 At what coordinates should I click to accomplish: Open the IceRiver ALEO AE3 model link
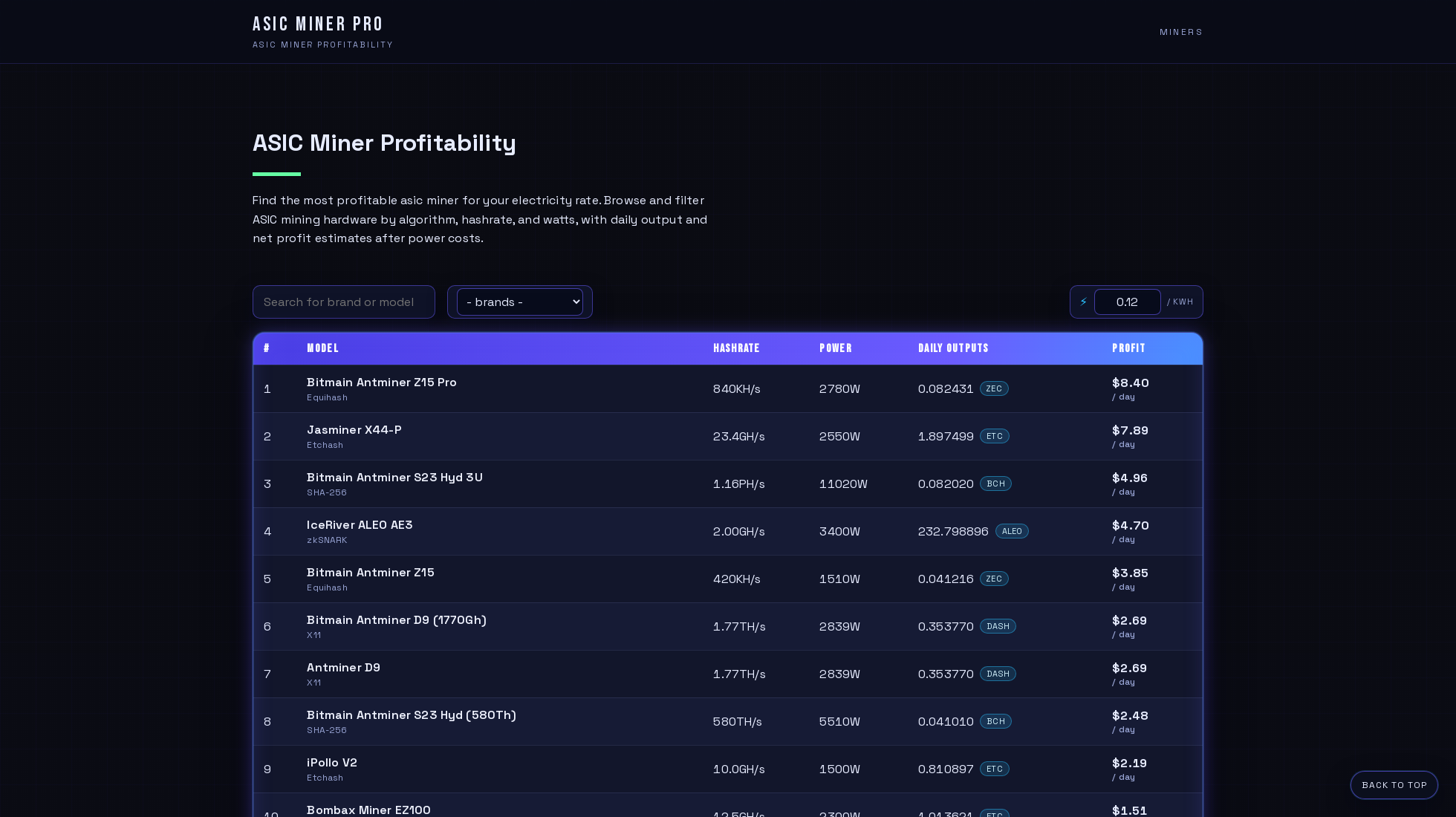360,524
